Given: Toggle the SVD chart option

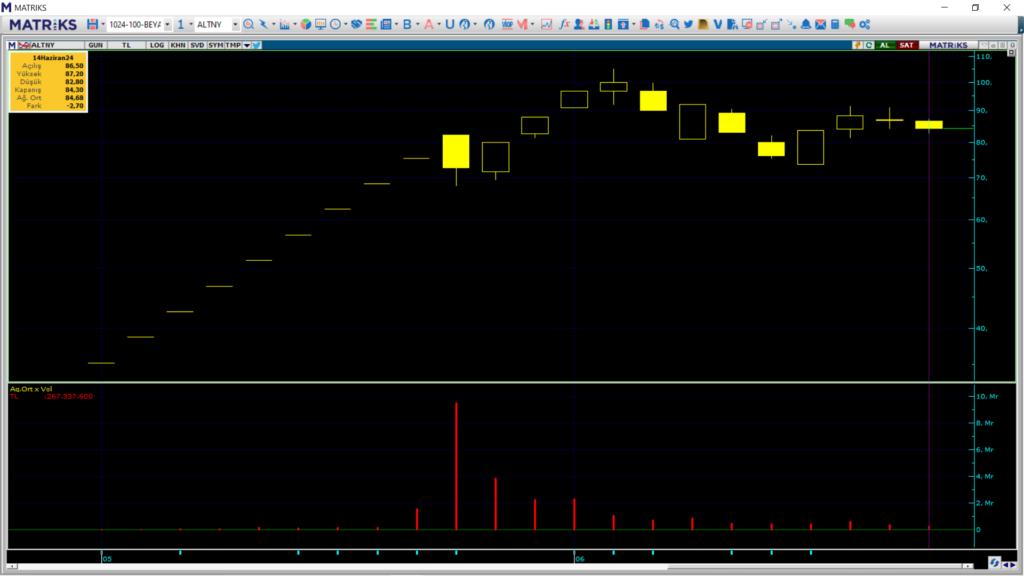Looking at the screenshot, I should (x=197, y=45).
